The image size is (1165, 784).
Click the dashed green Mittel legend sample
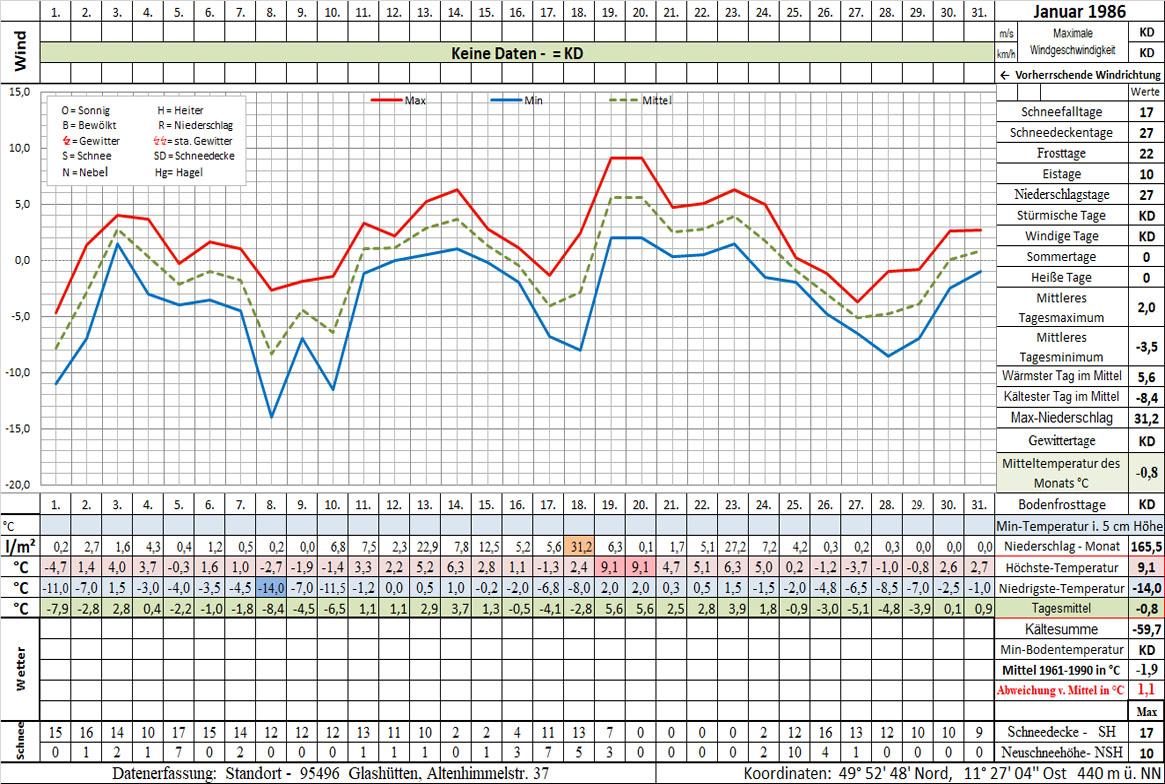[625, 100]
